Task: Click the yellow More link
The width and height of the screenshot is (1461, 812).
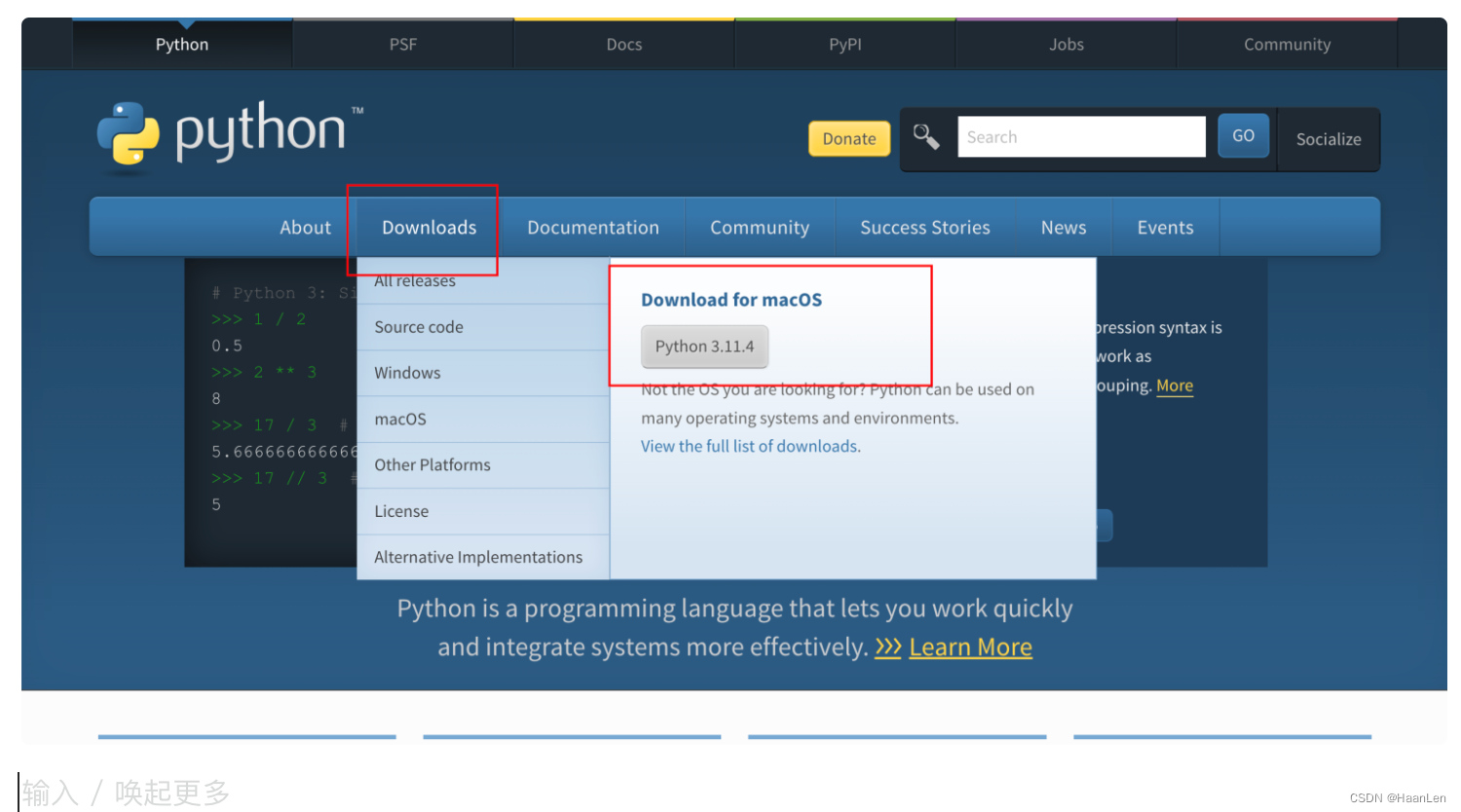Action: (1175, 386)
